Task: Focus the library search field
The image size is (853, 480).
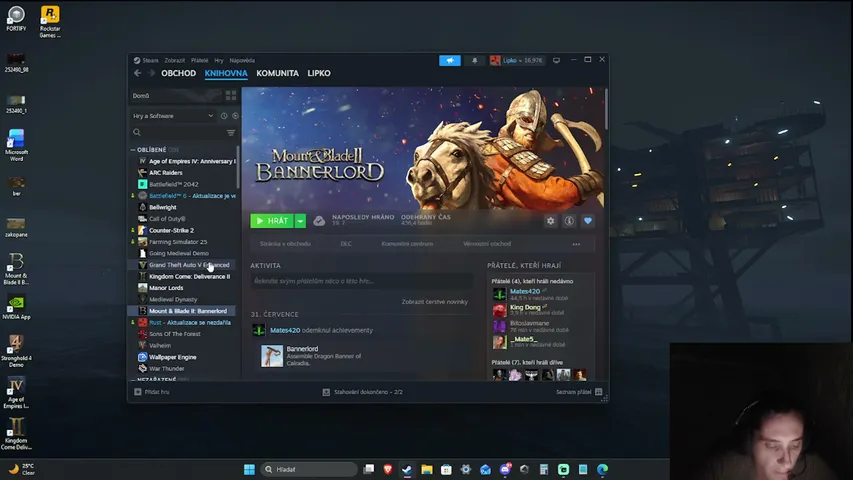Action: point(183,132)
